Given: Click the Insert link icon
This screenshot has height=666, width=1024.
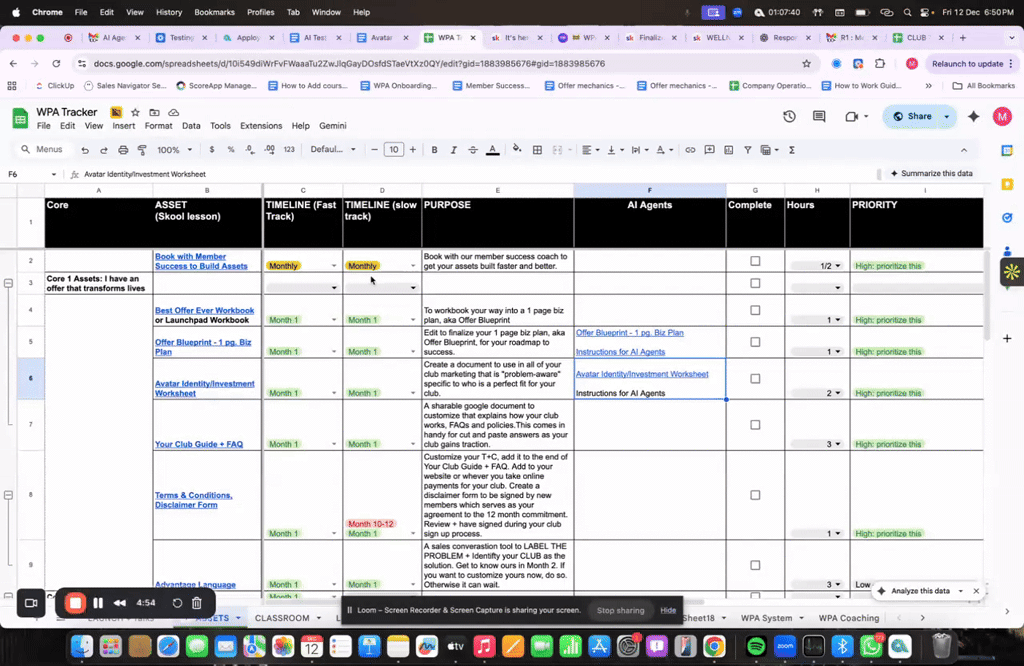Looking at the screenshot, I should pyautogui.click(x=690, y=150).
